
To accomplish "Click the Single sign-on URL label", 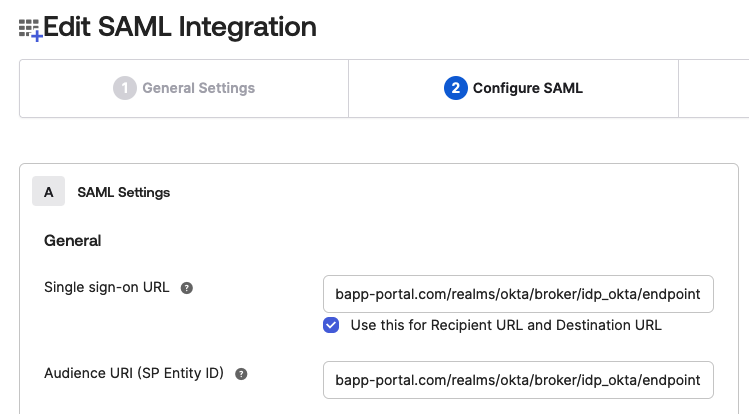I will (x=107, y=287).
